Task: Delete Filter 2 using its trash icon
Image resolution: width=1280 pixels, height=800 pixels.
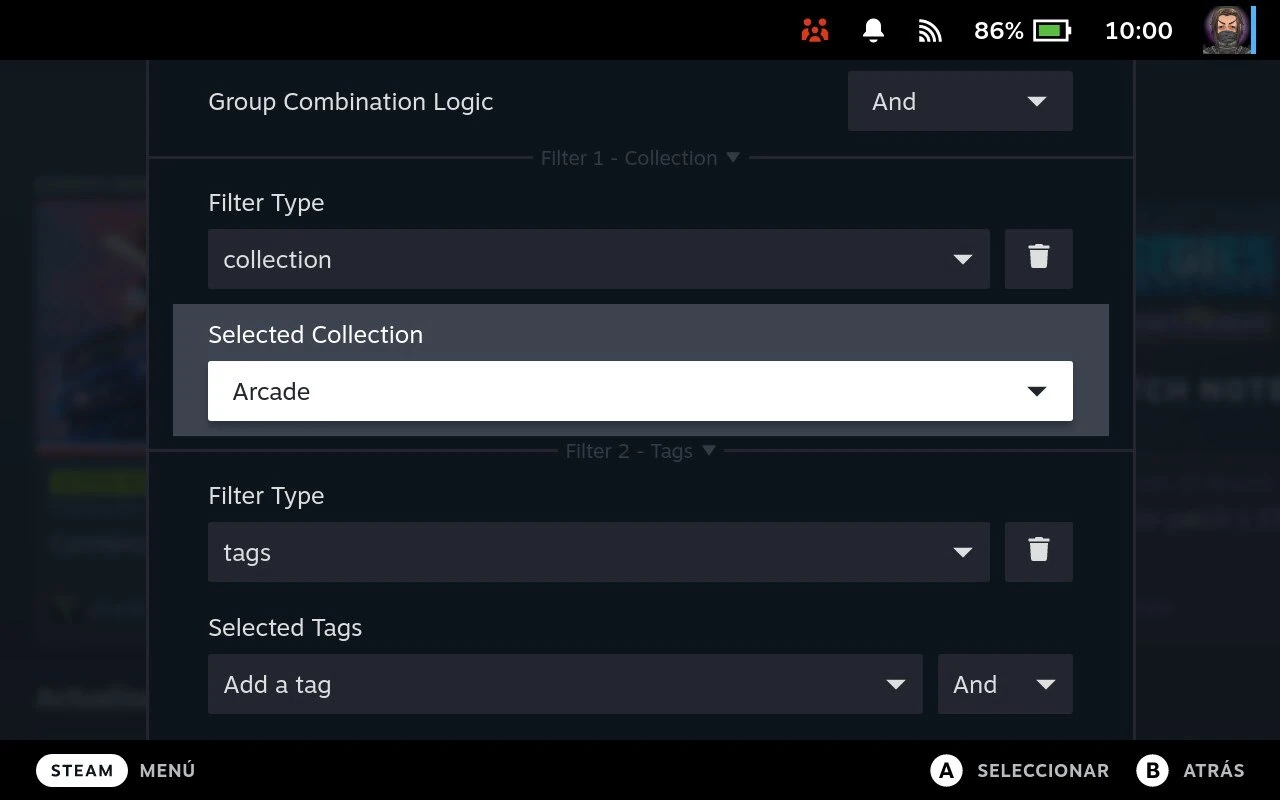Action: (1038, 551)
